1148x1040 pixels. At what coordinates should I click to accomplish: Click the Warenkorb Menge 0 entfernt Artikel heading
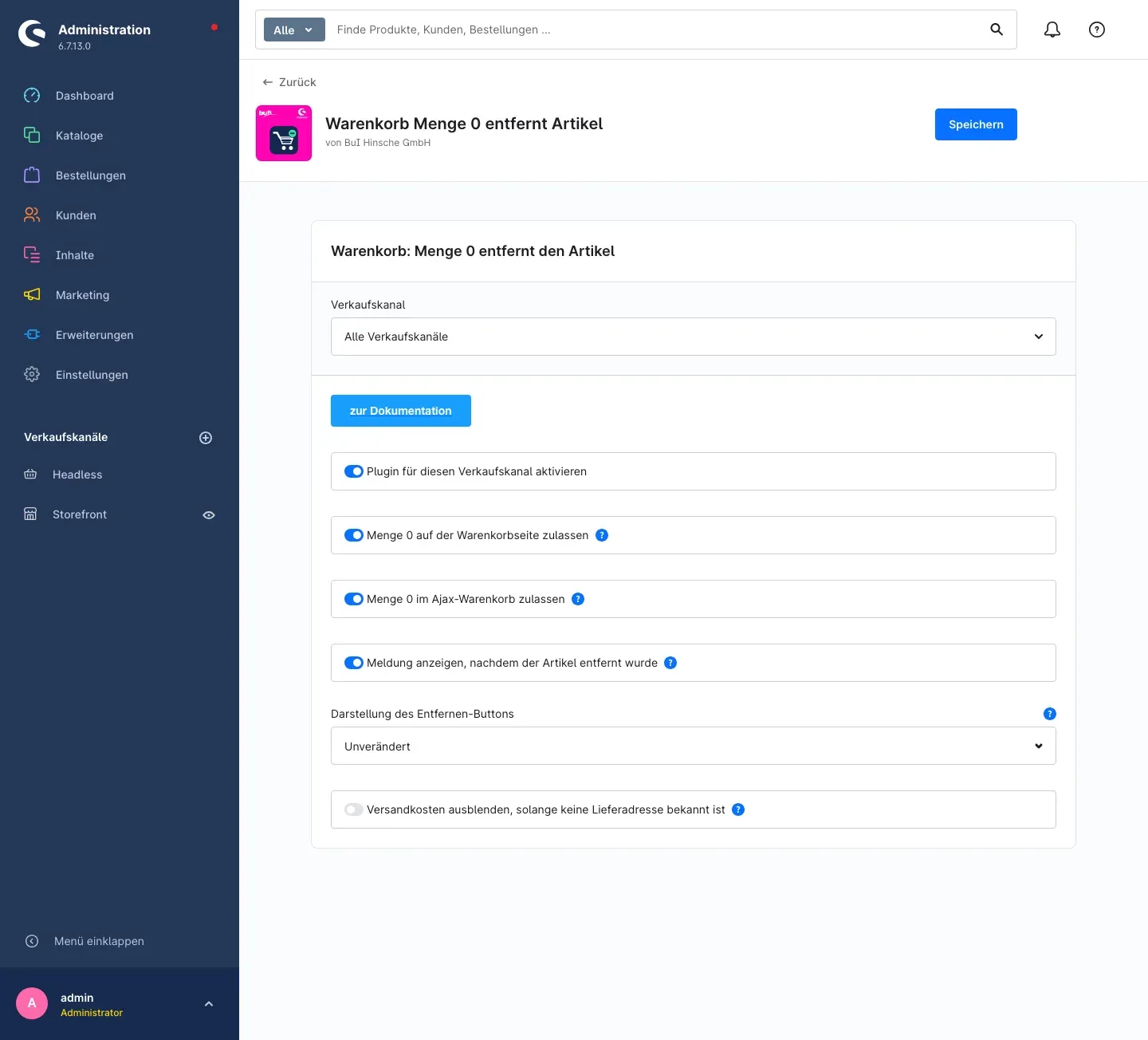(x=464, y=124)
